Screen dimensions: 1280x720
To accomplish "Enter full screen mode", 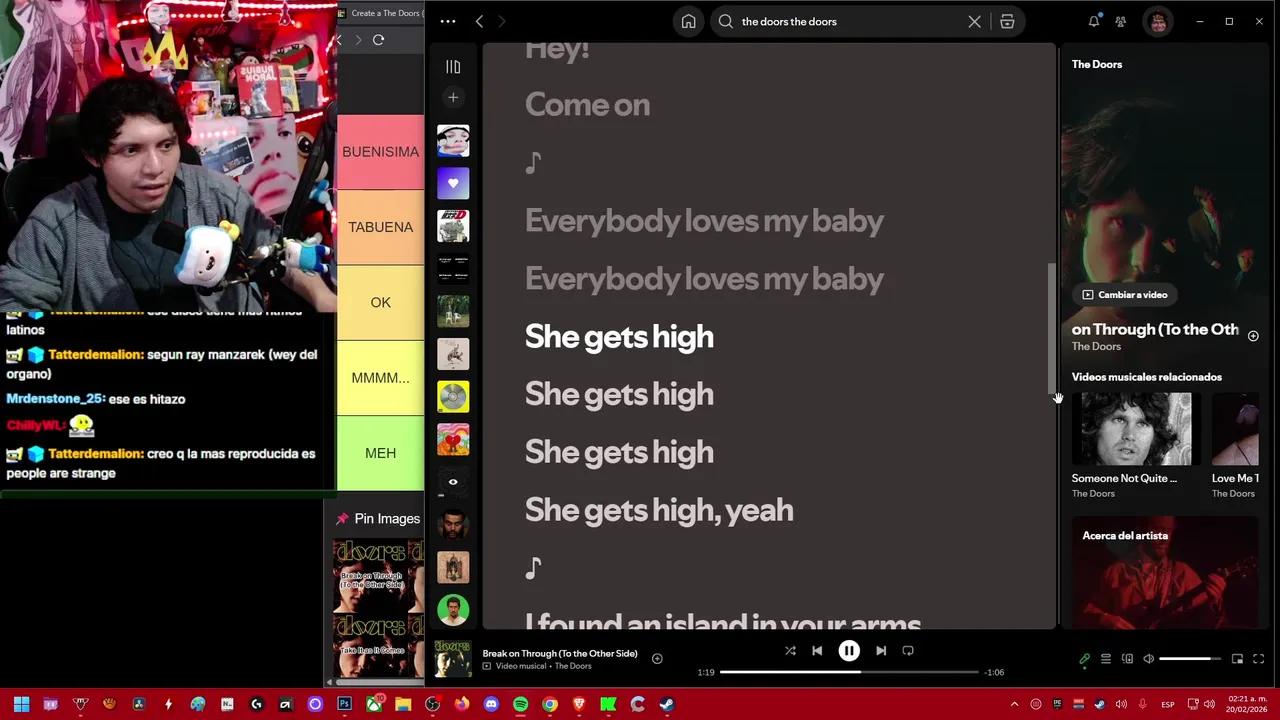I will coord(1258,659).
